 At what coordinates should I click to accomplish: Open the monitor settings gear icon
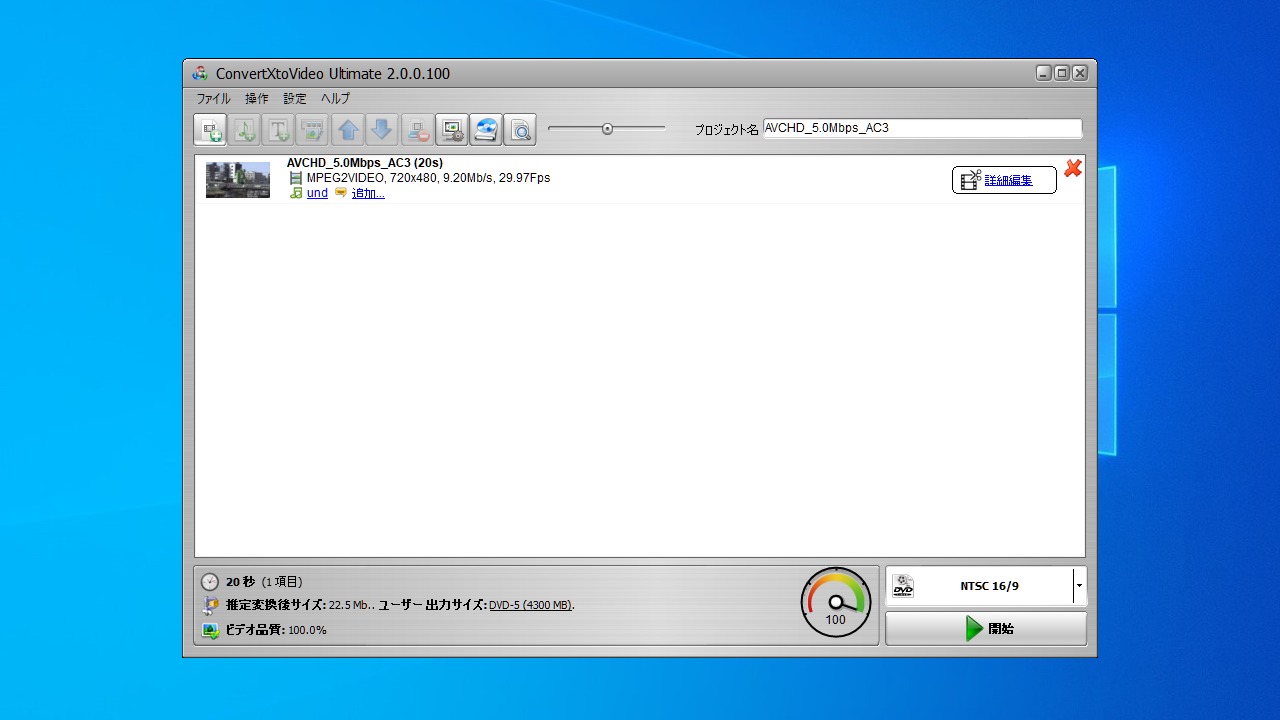coord(452,130)
